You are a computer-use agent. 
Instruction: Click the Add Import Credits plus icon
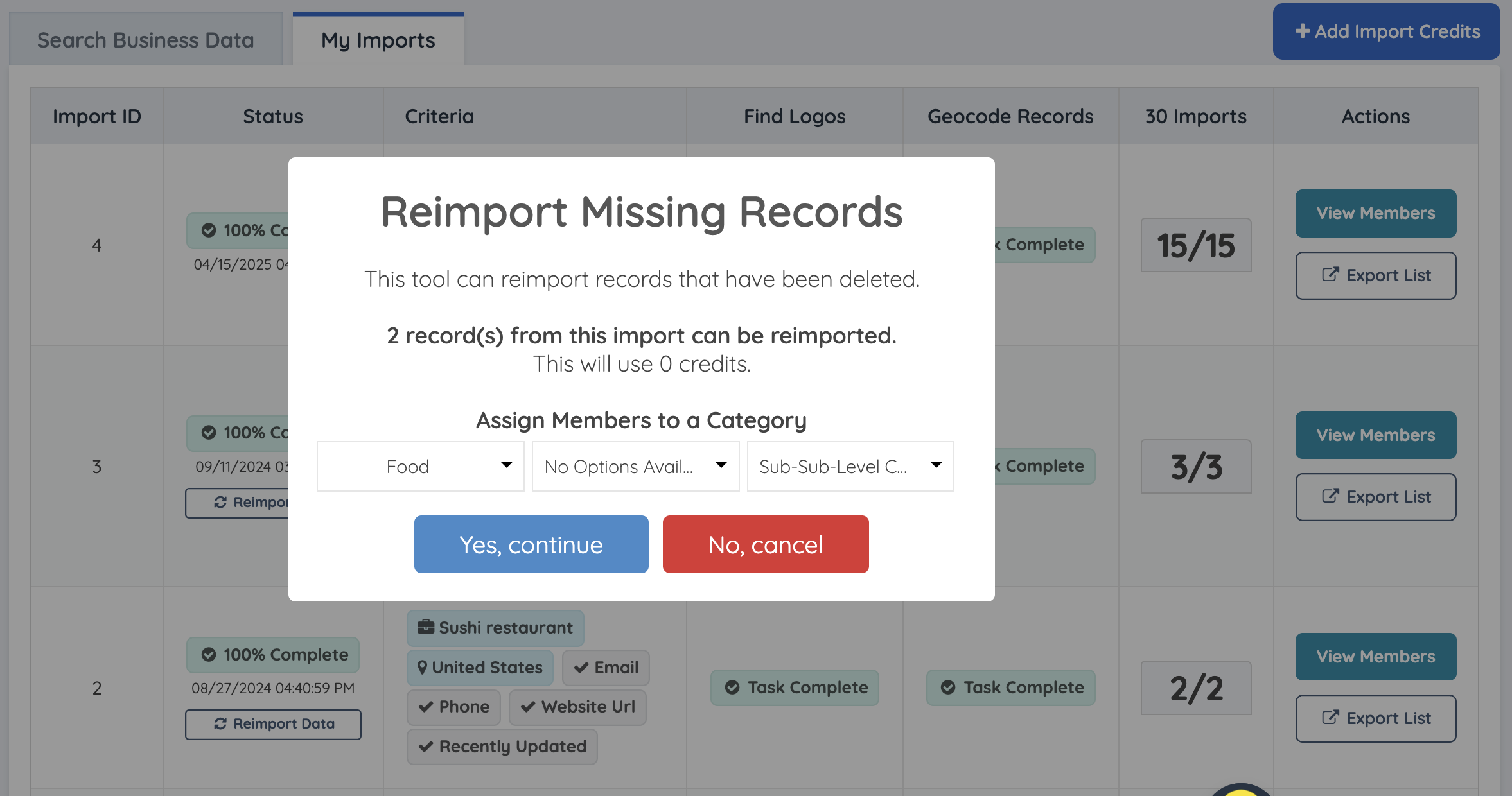pos(1302,31)
